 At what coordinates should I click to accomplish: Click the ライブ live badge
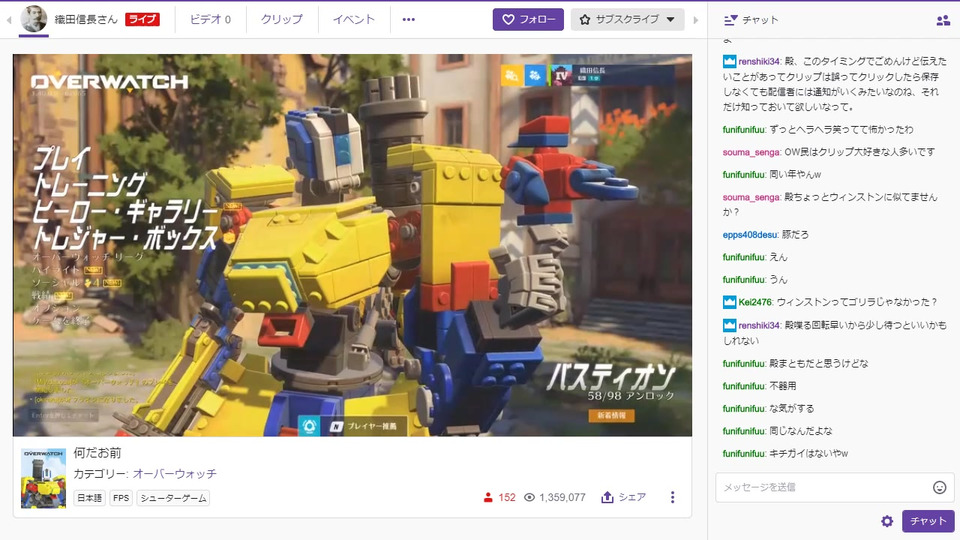point(142,19)
